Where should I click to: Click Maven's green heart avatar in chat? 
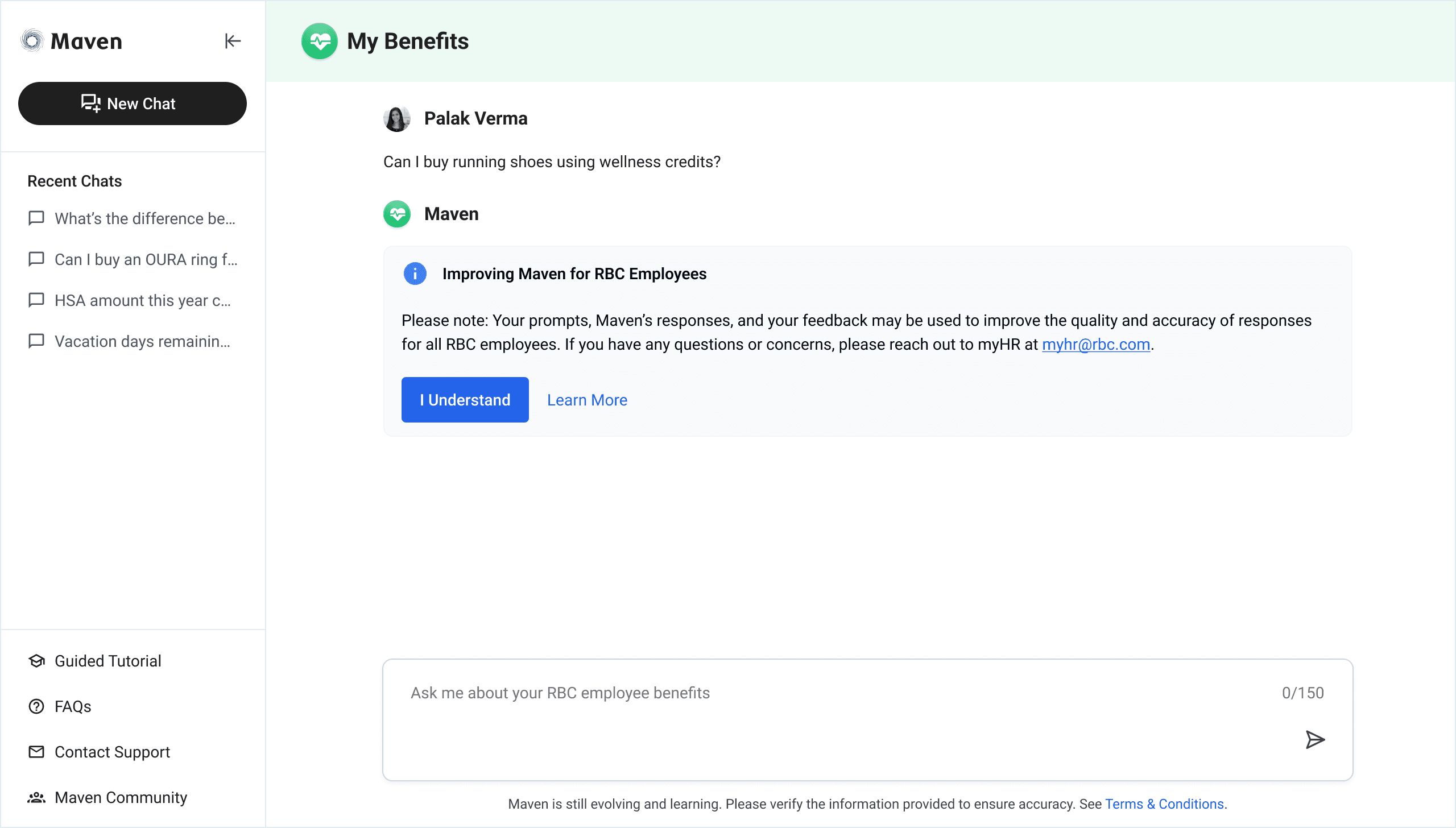(x=397, y=214)
